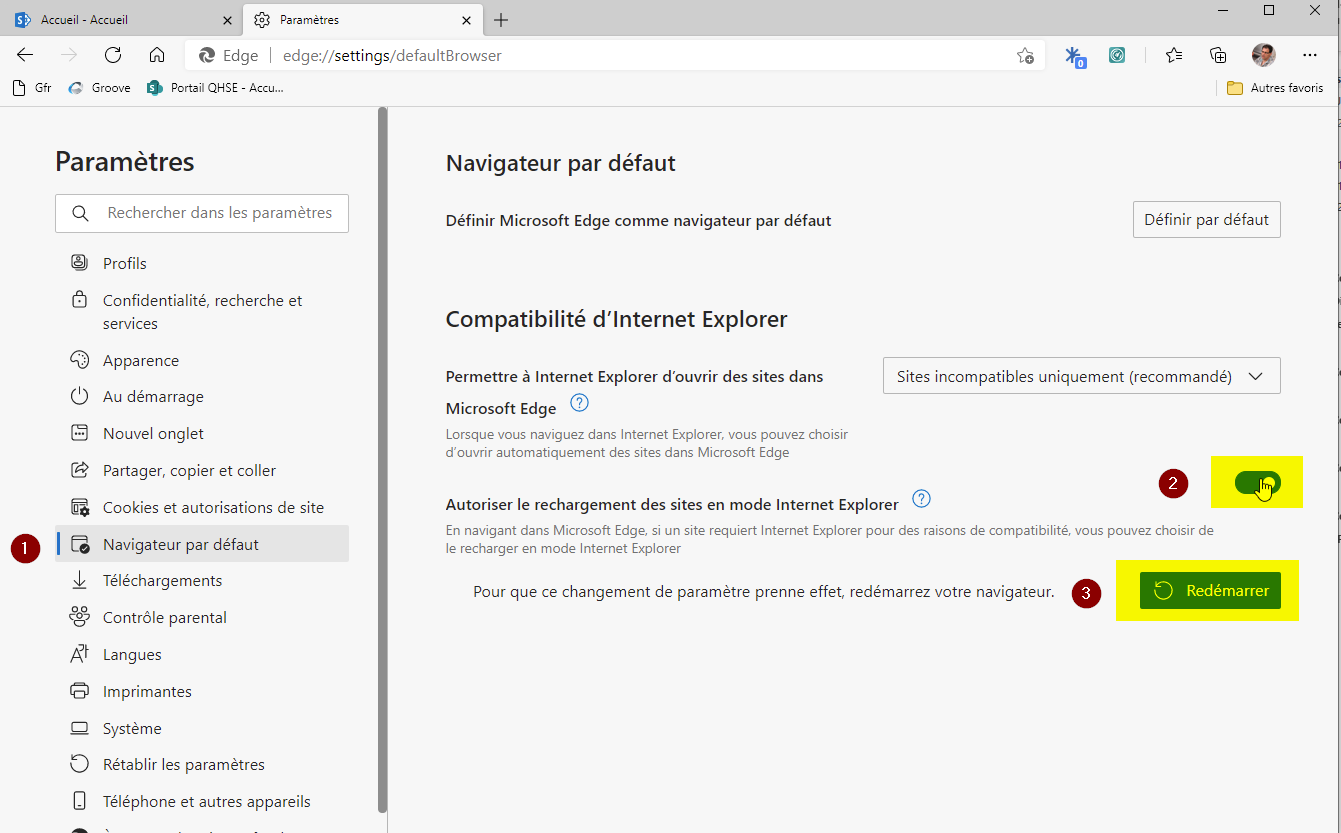Open Au démarrage settings section
The height and width of the screenshot is (833, 1341).
point(202,396)
